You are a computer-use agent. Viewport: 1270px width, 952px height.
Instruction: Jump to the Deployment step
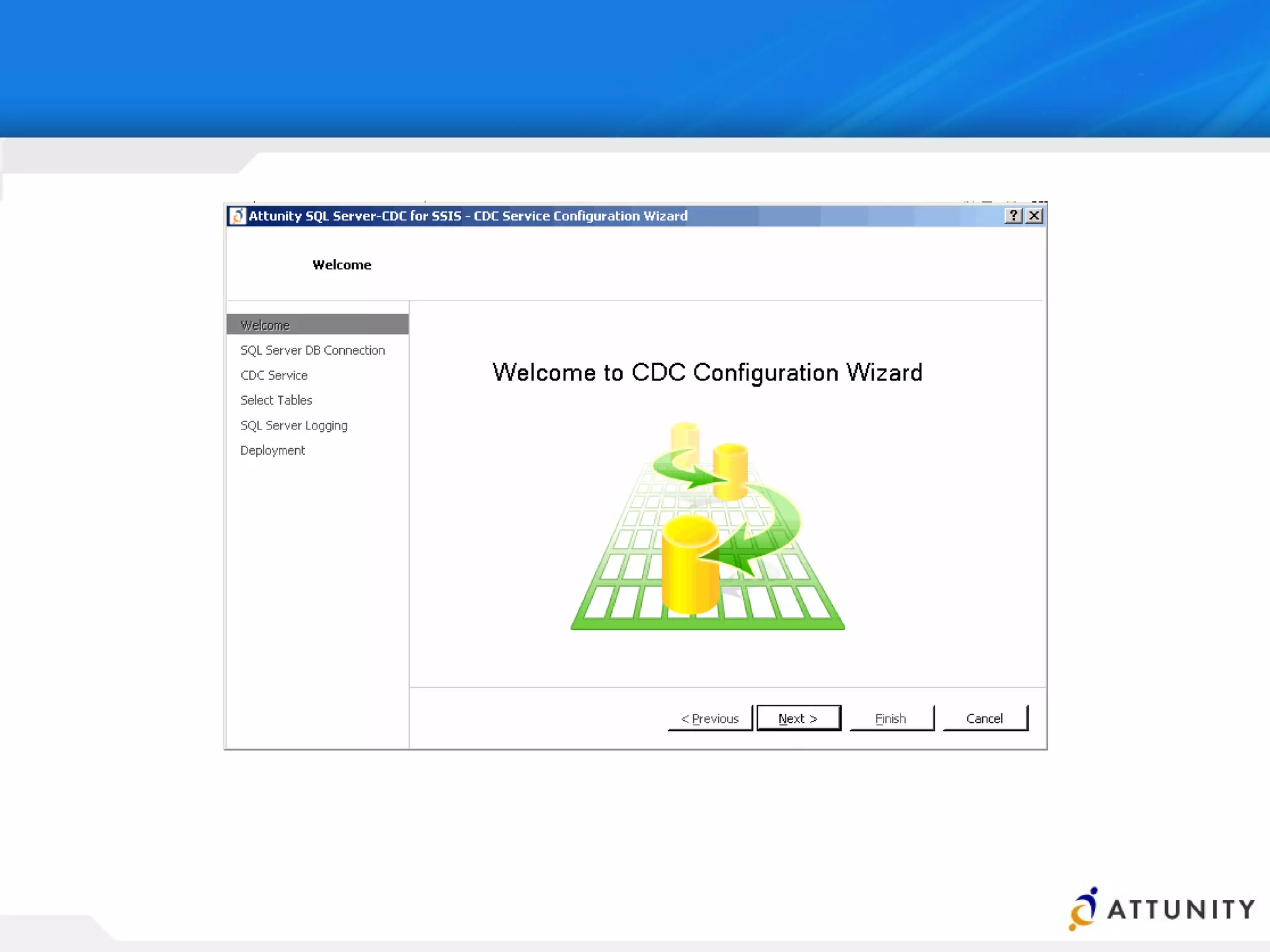point(273,451)
